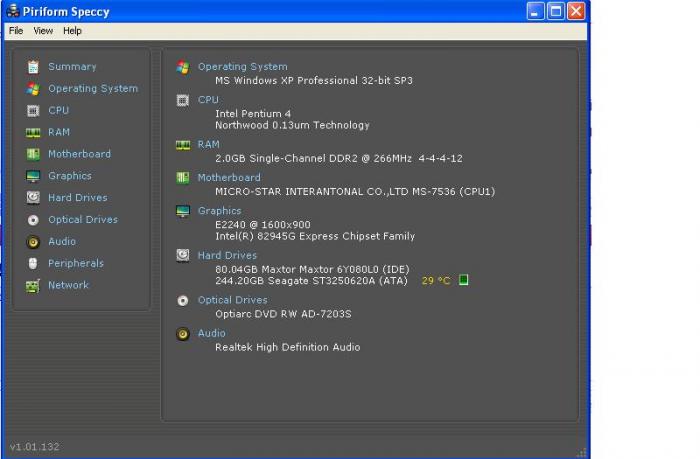The image size is (700, 459).
Task: Click the Motherboard icon in sidebar
Action: tap(33, 154)
